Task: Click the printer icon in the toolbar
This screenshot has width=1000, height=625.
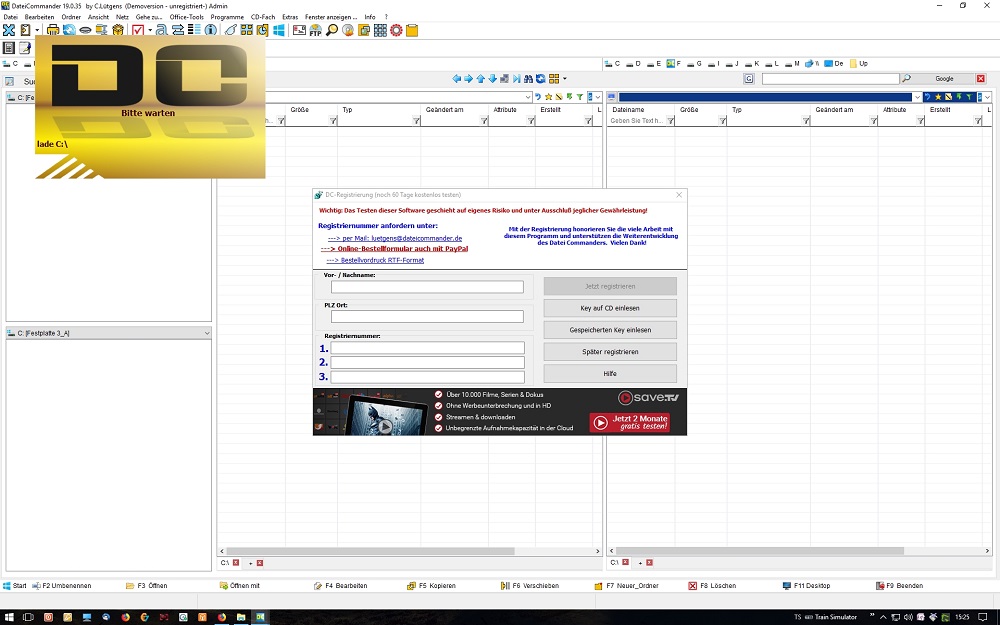Action: (x=53, y=30)
